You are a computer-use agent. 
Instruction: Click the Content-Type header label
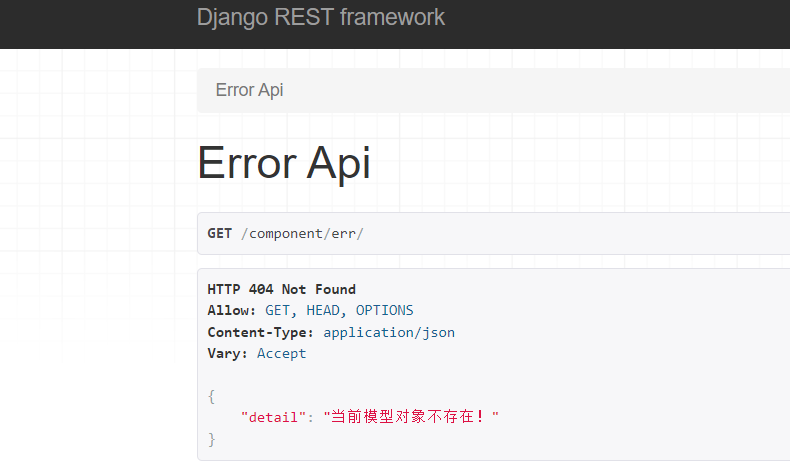coord(260,332)
